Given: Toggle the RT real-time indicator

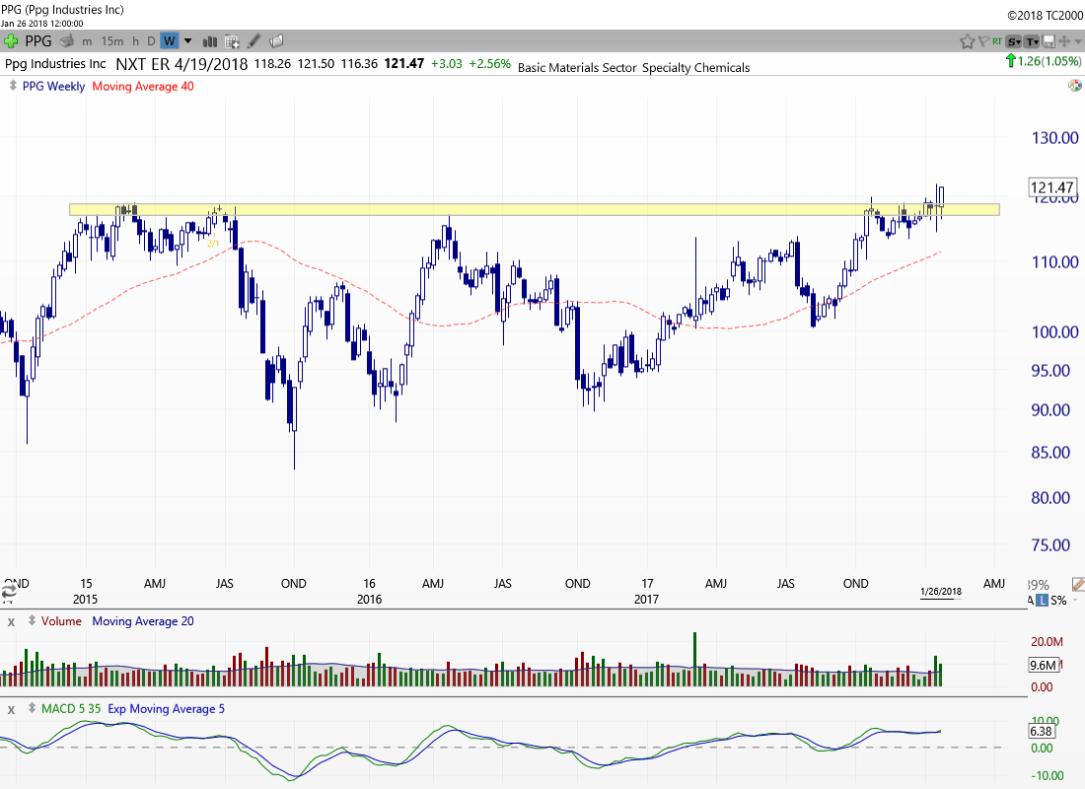Looking at the screenshot, I should [x=997, y=41].
